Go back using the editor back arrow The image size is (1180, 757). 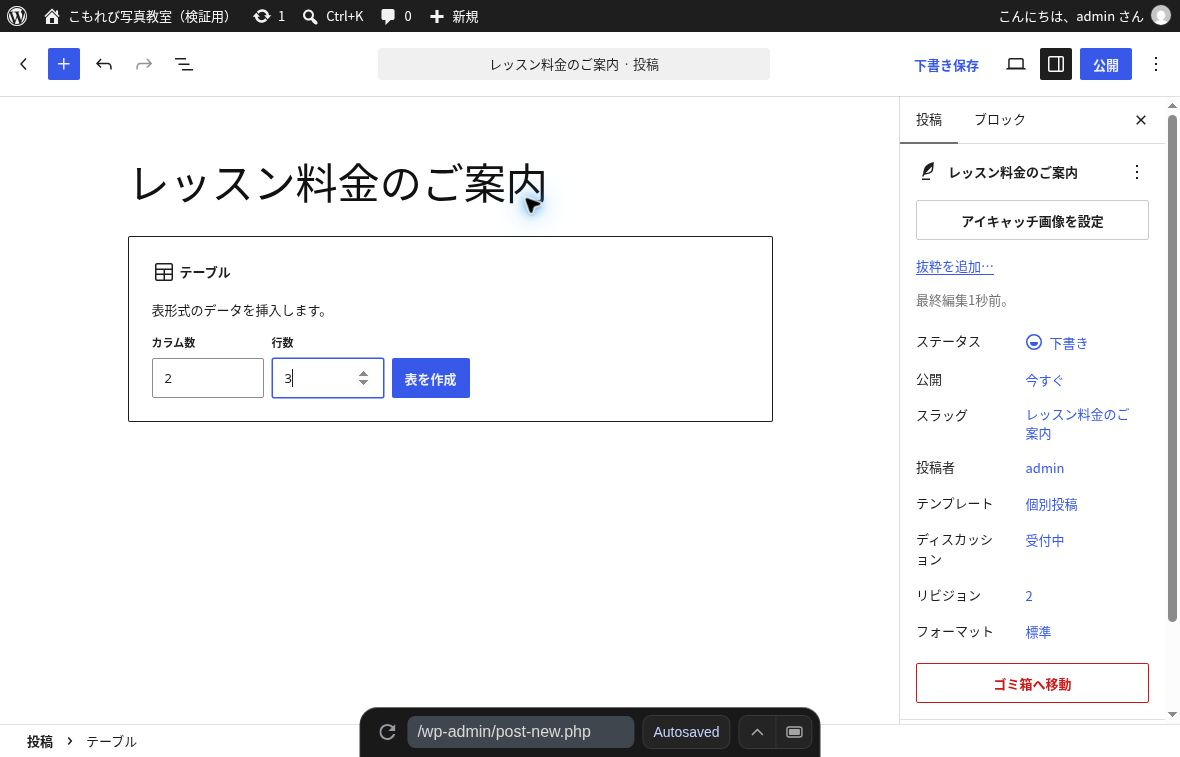(24, 64)
